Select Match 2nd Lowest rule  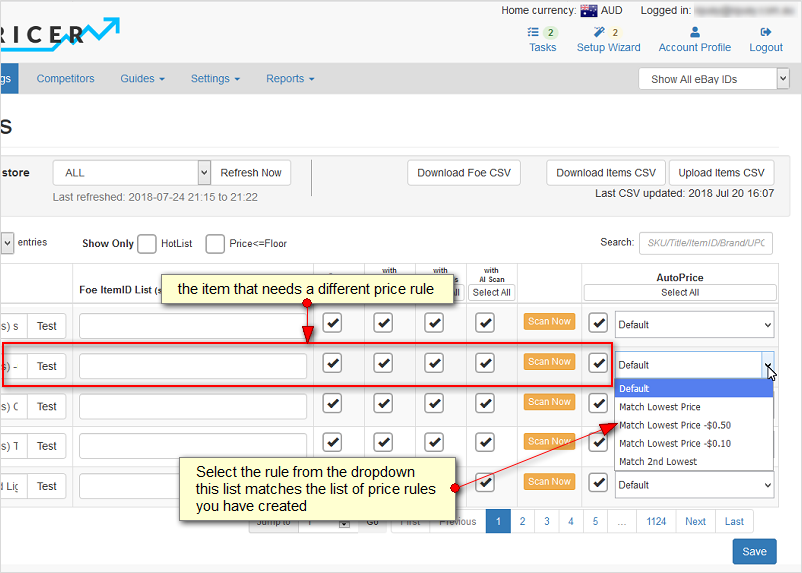click(658, 461)
